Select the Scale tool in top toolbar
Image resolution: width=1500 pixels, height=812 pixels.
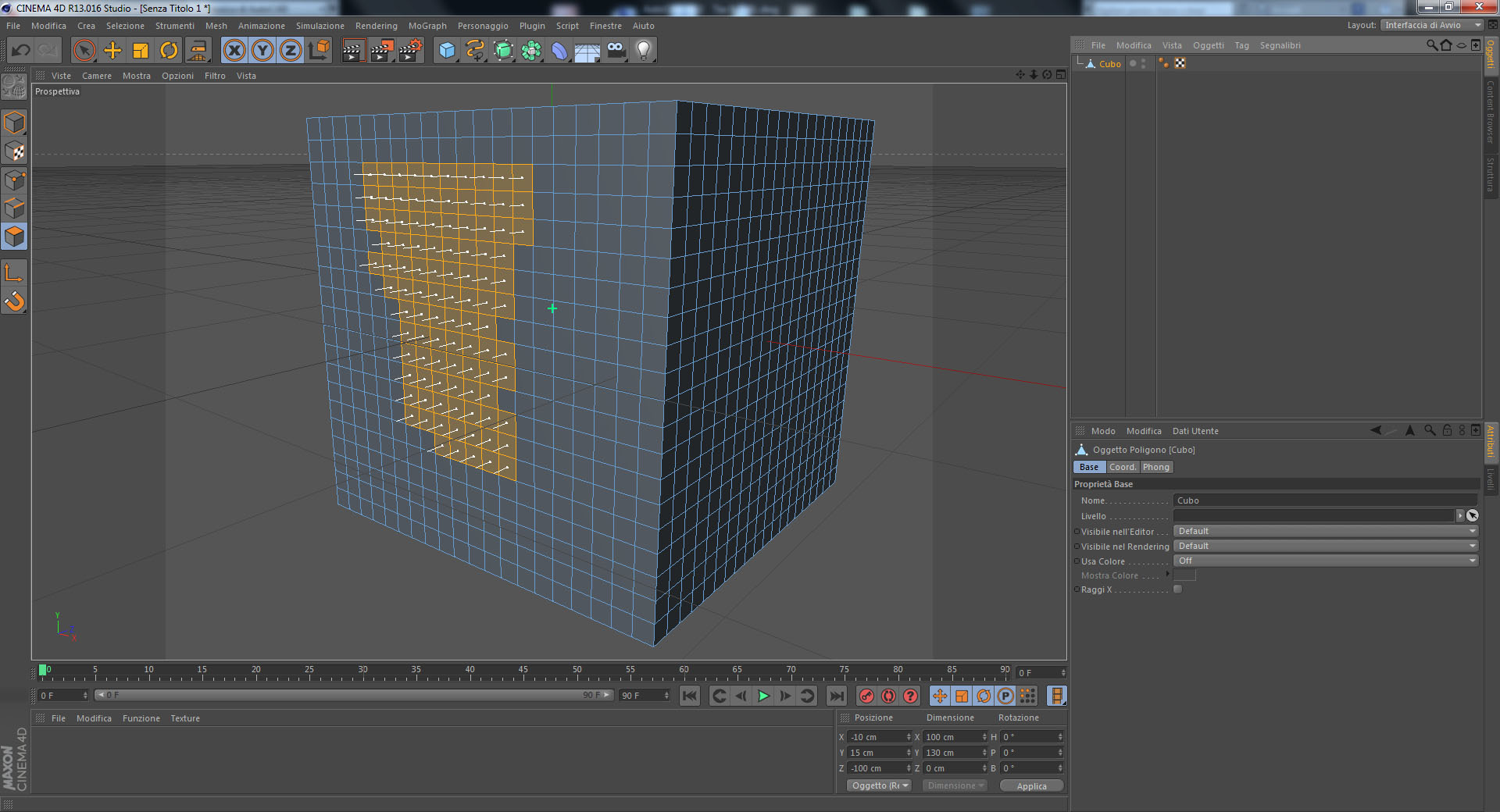point(141,51)
